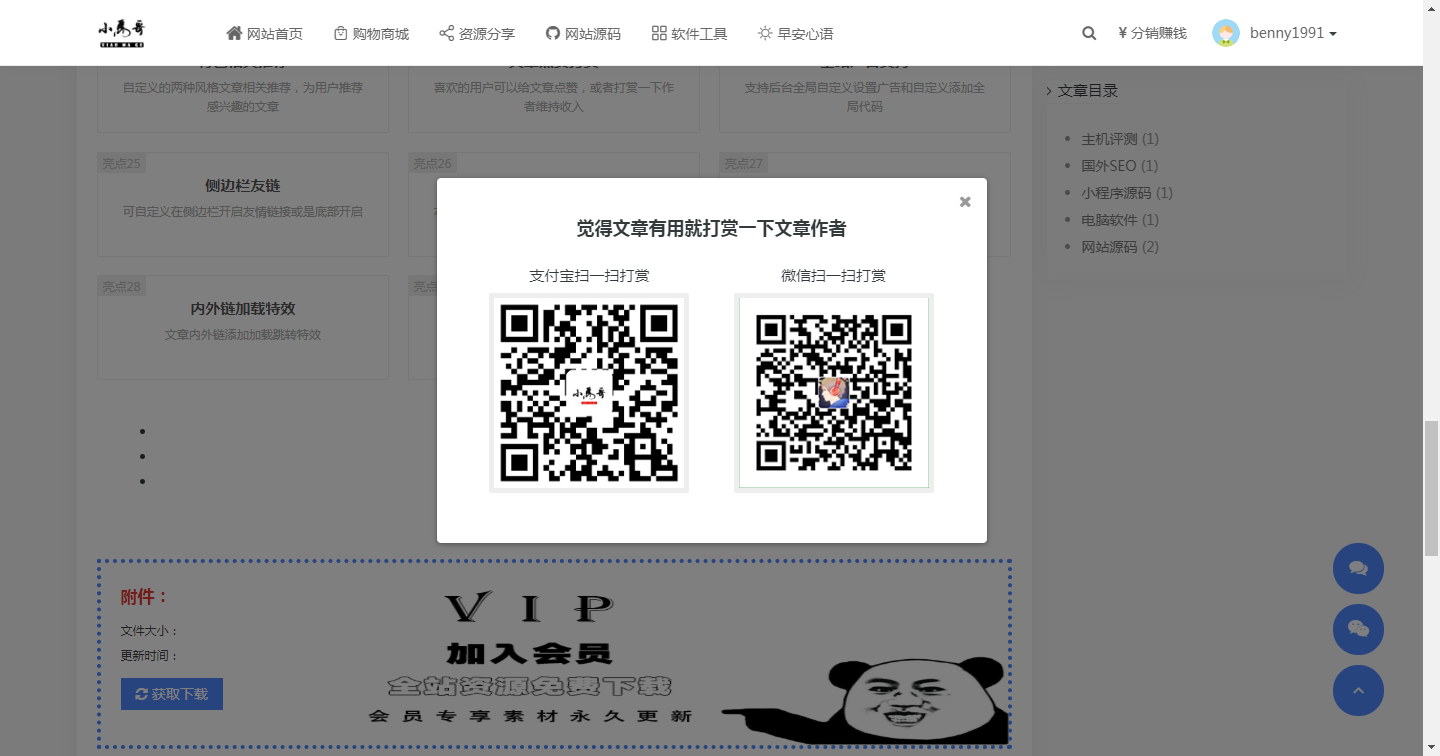
Task: Click the Alipay QR code image
Action: [589, 393]
